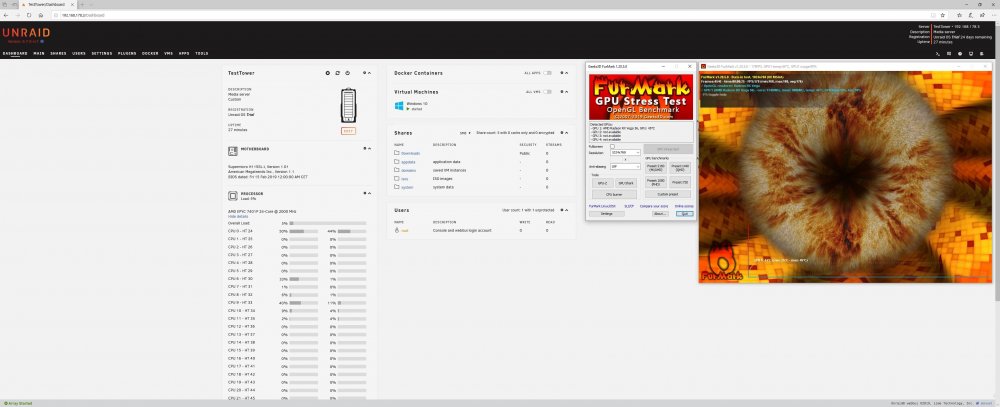
Task: Click the folder icon next to downloads
Action: [x=397, y=153]
